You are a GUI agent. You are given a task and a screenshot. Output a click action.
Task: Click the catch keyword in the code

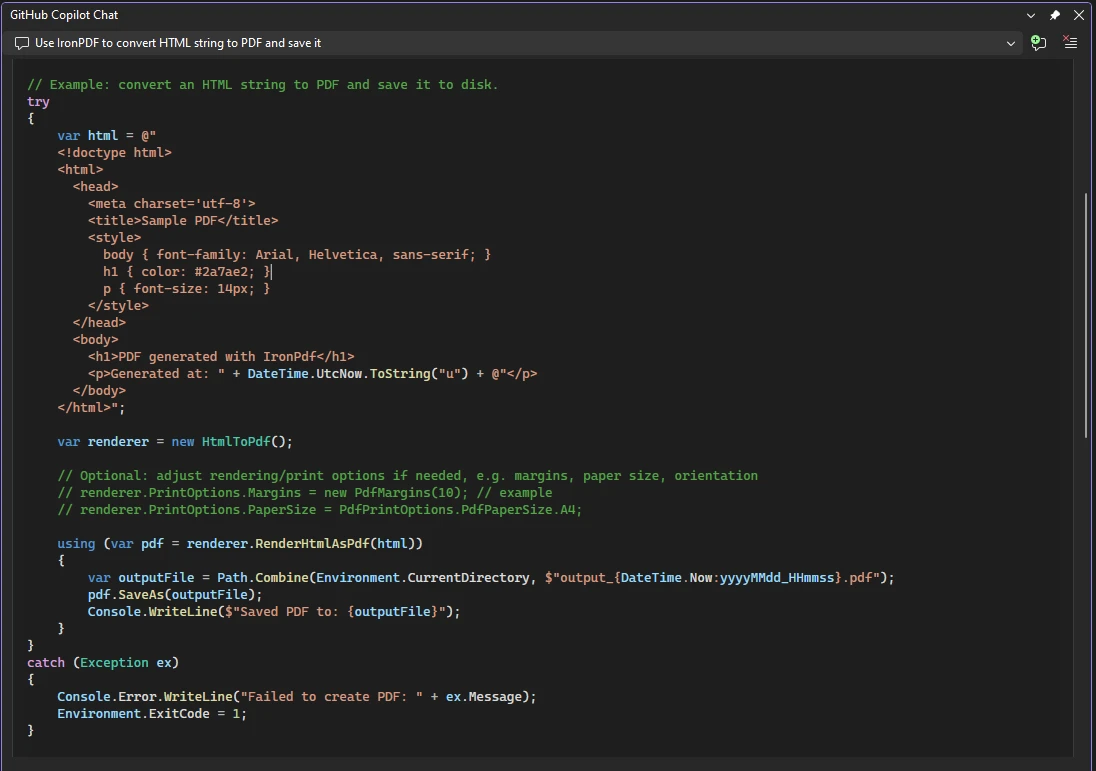[x=46, y=662]
